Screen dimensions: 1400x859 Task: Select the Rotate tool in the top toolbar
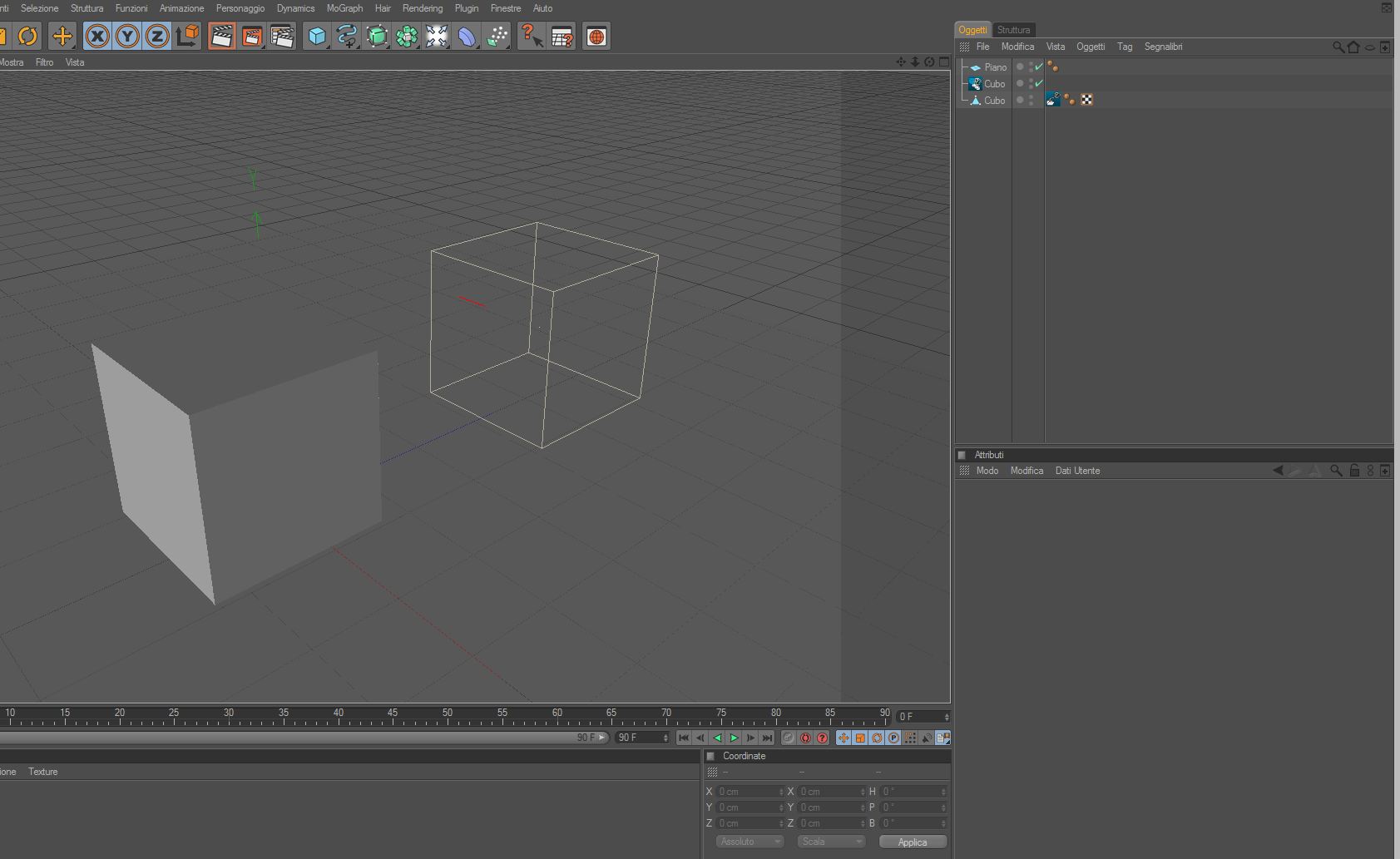pos(27,36)
